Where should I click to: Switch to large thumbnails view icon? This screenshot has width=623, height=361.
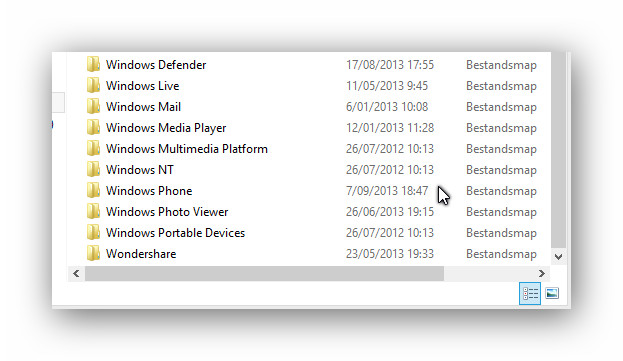tap(552, 293)
